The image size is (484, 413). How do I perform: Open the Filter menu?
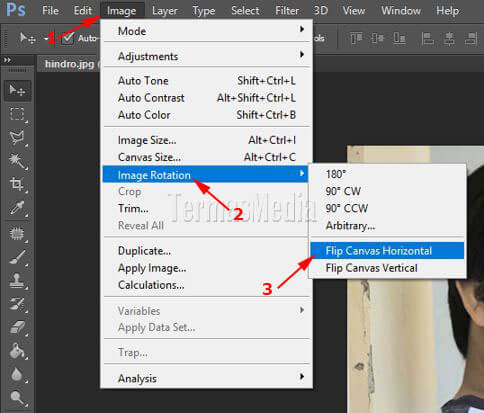click(x=287, y=11)
